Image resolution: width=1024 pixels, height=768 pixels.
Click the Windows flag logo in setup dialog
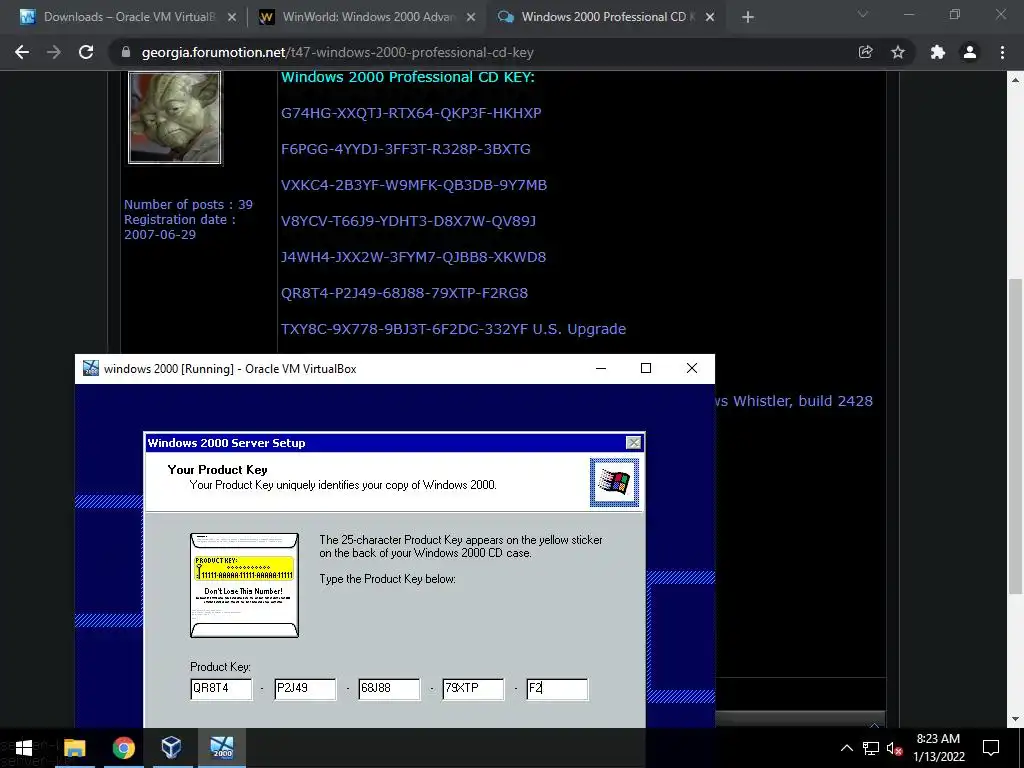(615, 482)
